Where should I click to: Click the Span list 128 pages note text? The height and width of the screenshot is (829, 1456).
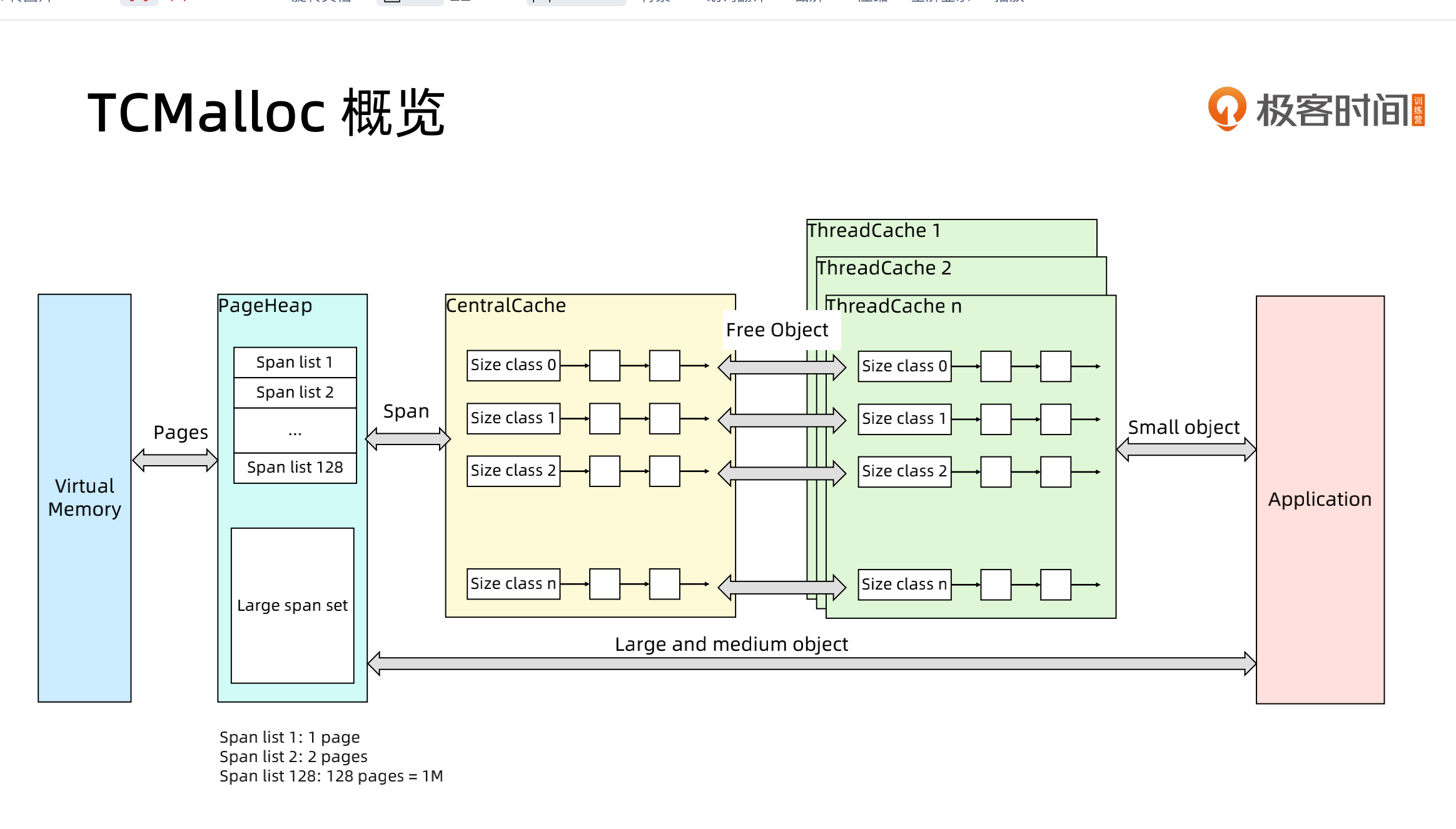(331, 776)
